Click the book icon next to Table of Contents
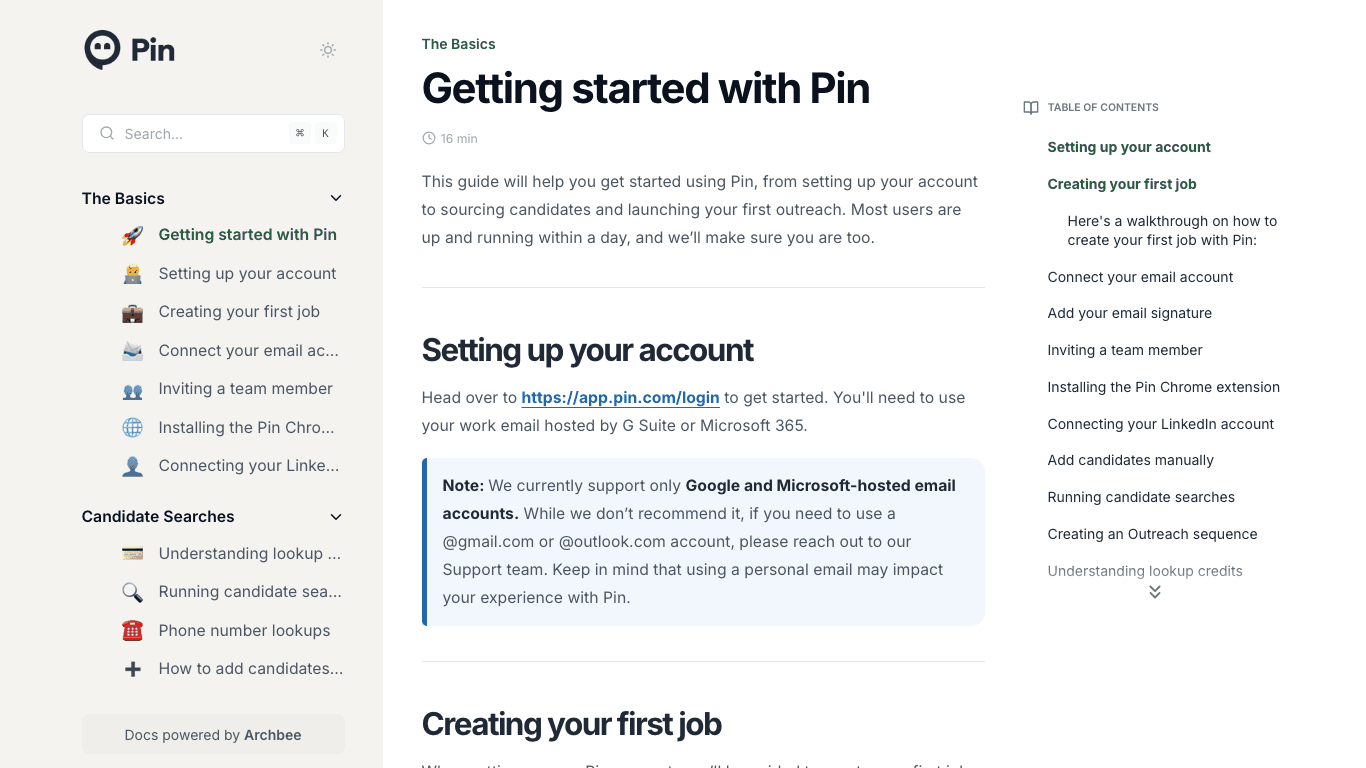 click(1030, 107)
